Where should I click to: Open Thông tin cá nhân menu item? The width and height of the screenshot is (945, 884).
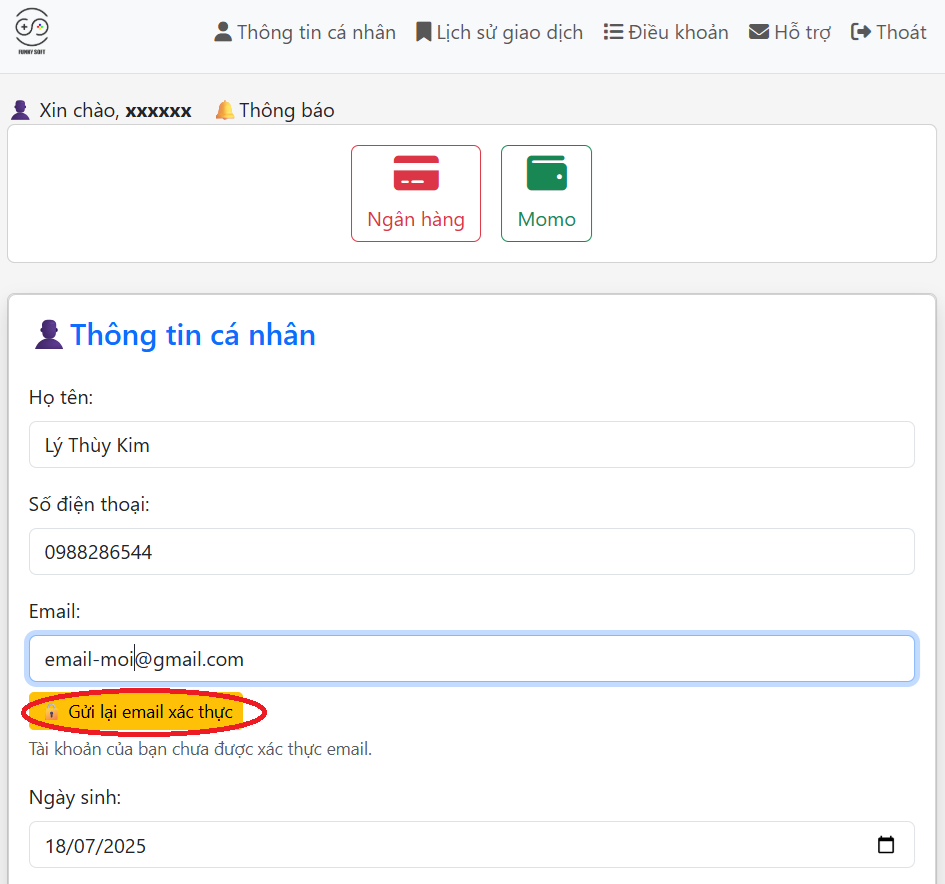316,32
